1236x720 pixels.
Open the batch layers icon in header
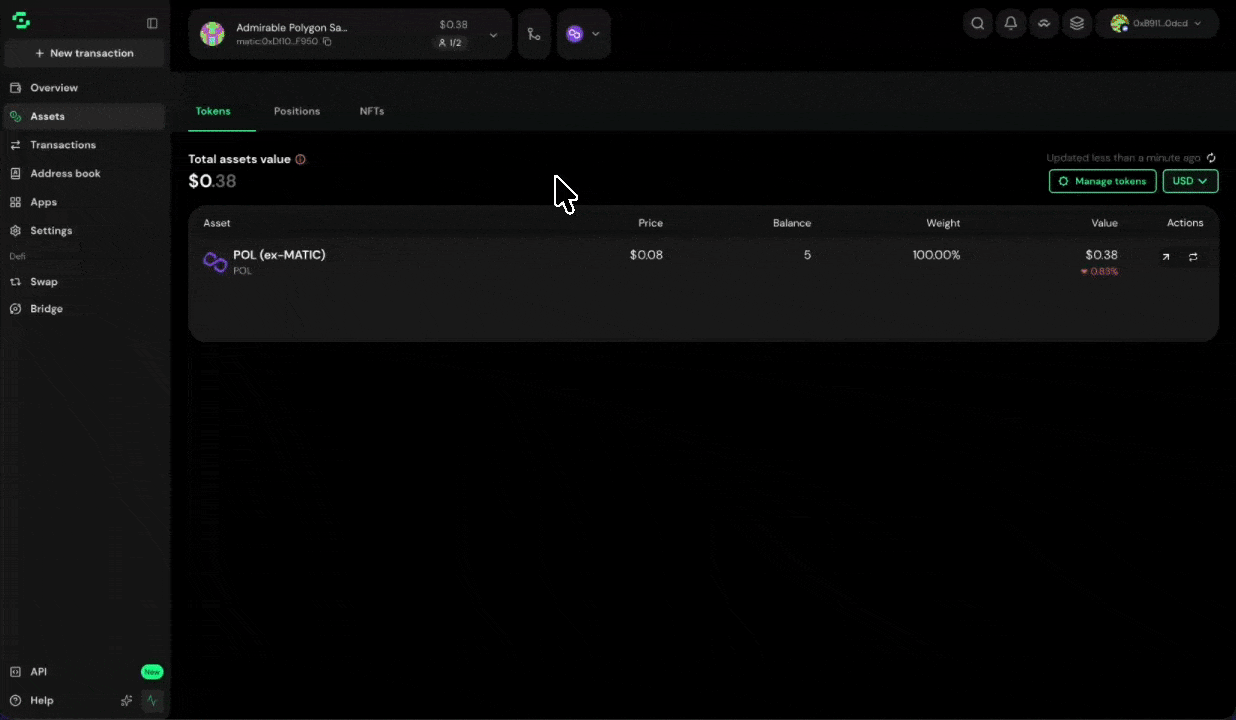(x=1077, y=23)
